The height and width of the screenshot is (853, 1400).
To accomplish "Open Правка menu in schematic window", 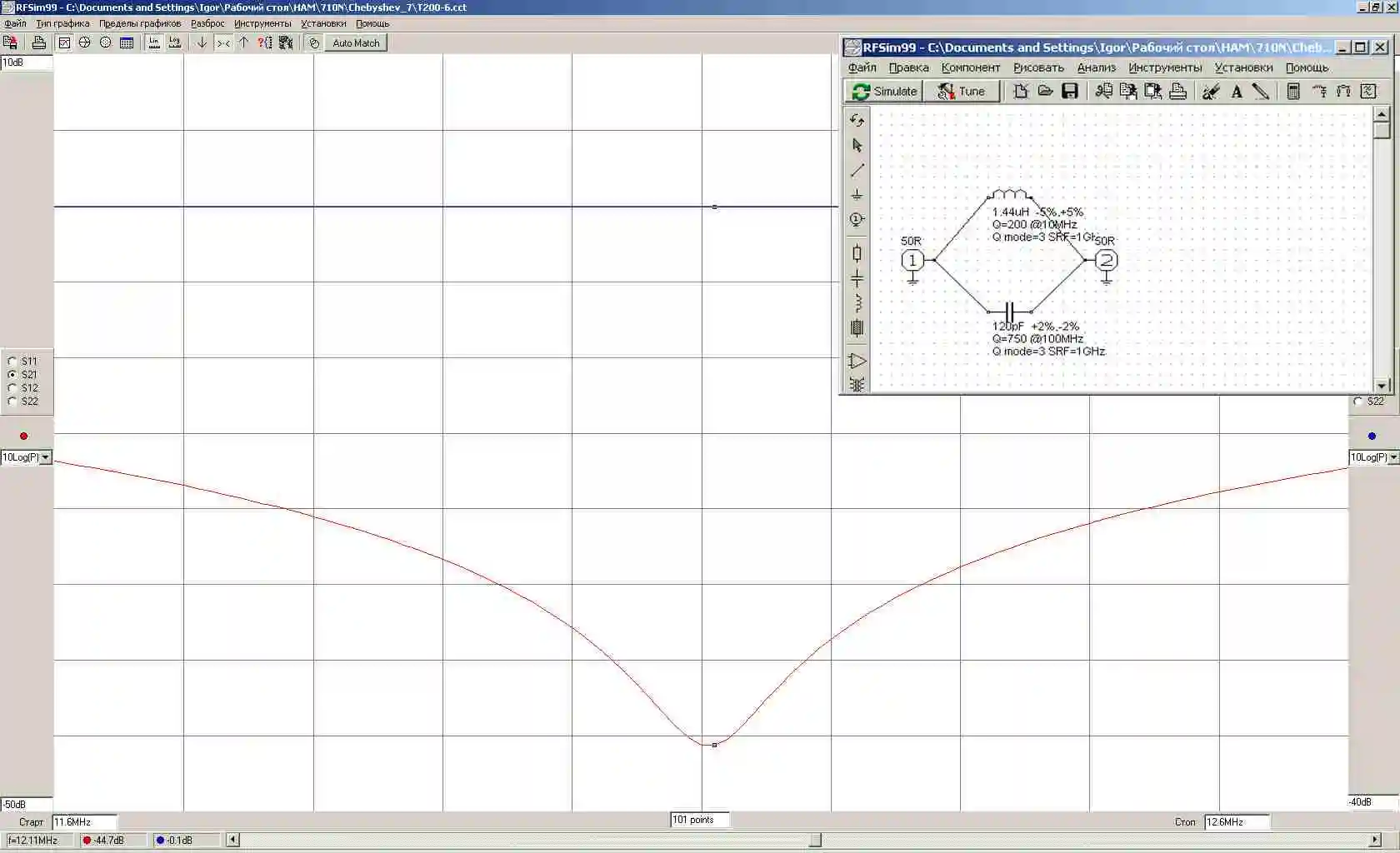I will (908, 67).
